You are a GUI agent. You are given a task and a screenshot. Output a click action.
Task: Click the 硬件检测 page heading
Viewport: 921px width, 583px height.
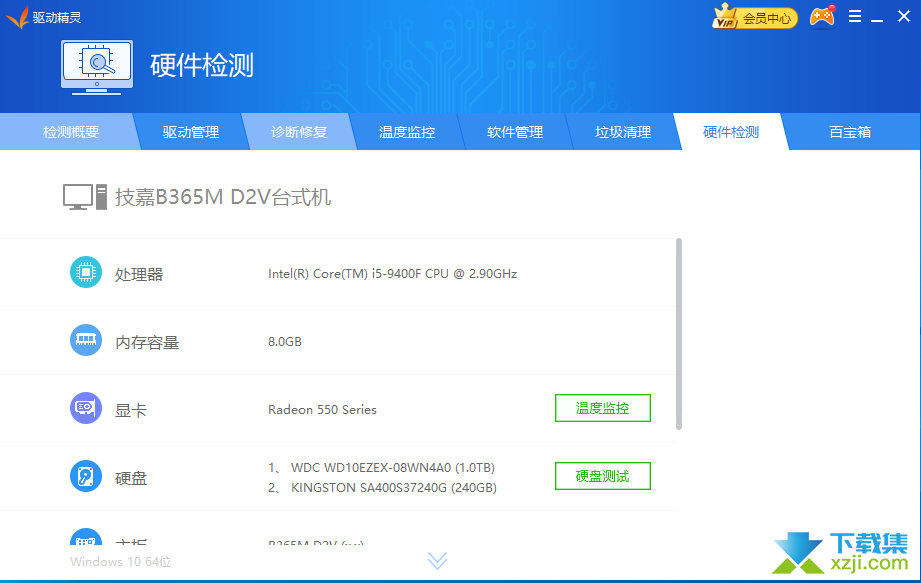[202, 65]
